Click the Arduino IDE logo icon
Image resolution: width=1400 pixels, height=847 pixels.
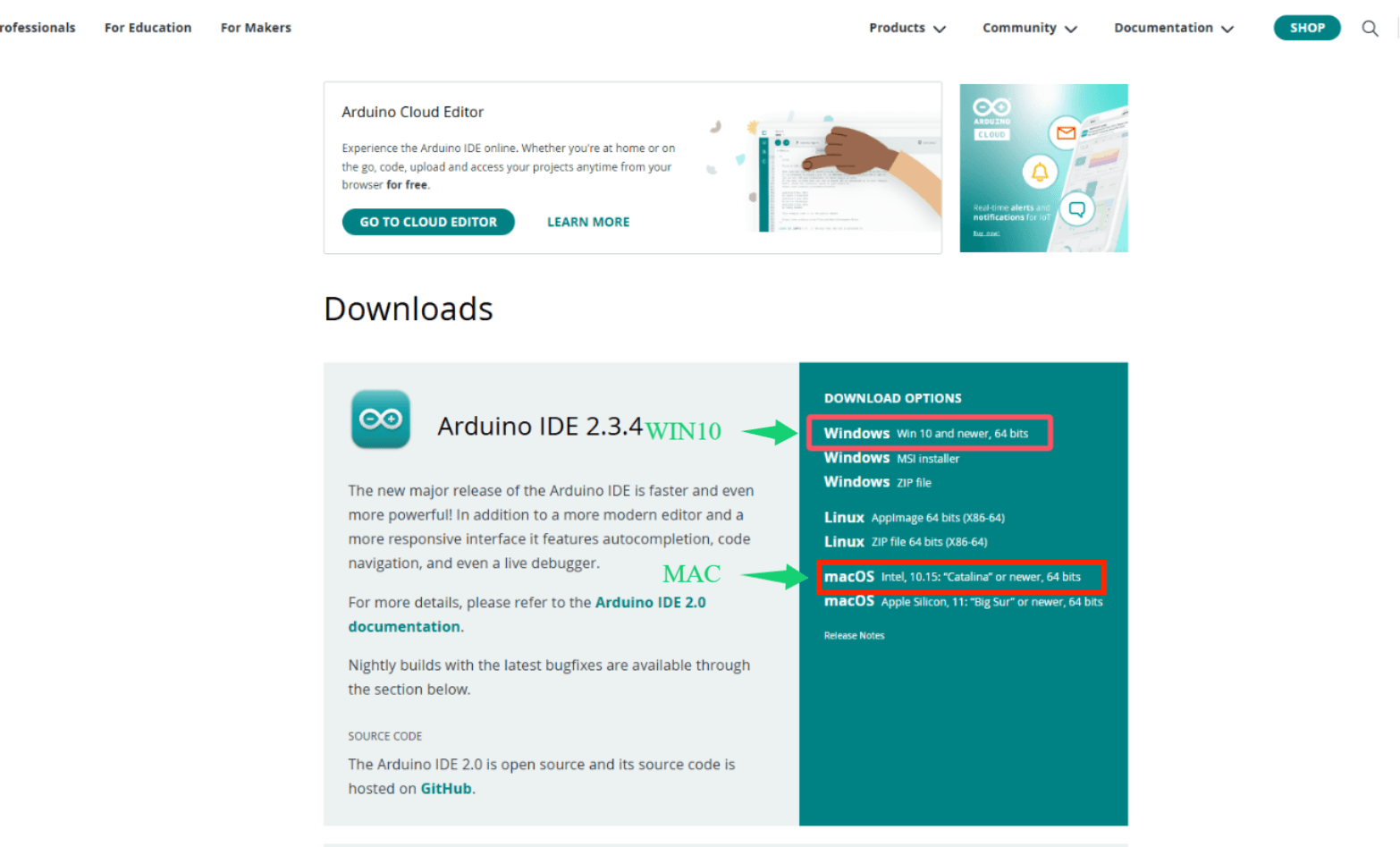pyautogui.click(x=381, y=419)
